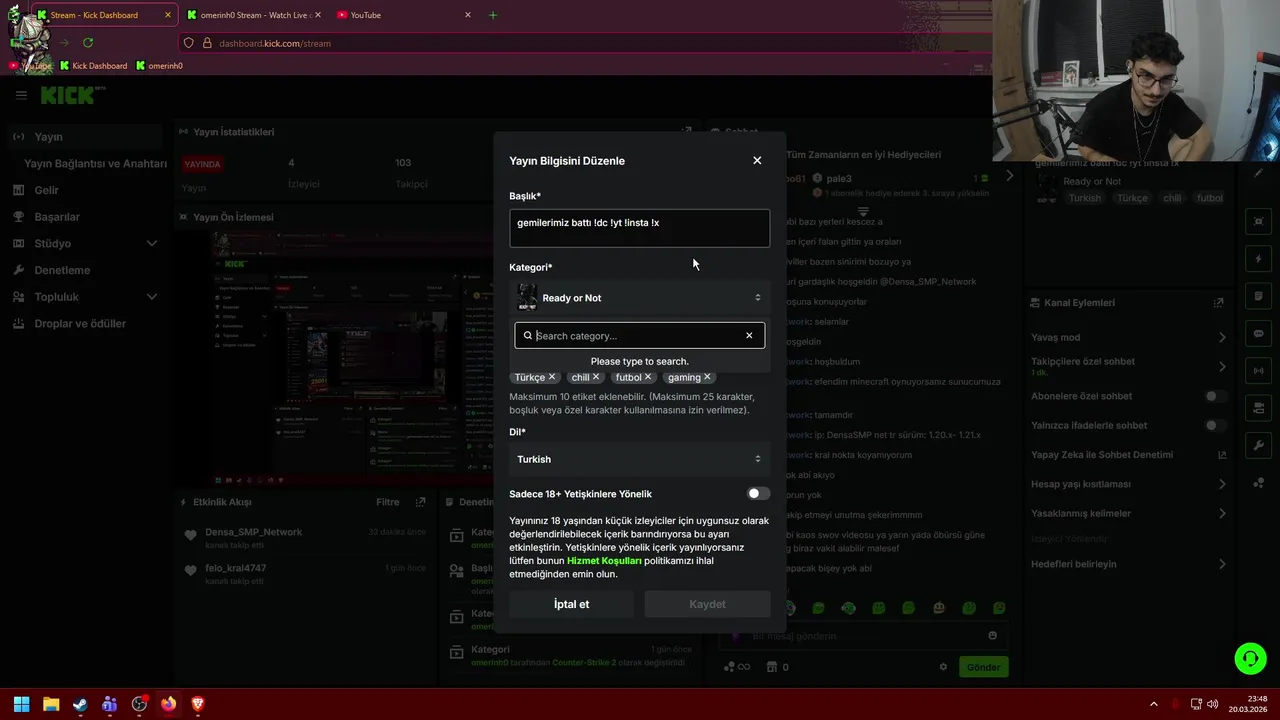This screenshot has width=1280, height=720.
Task: Open Brave browser from taskbar
Action: 197,704
